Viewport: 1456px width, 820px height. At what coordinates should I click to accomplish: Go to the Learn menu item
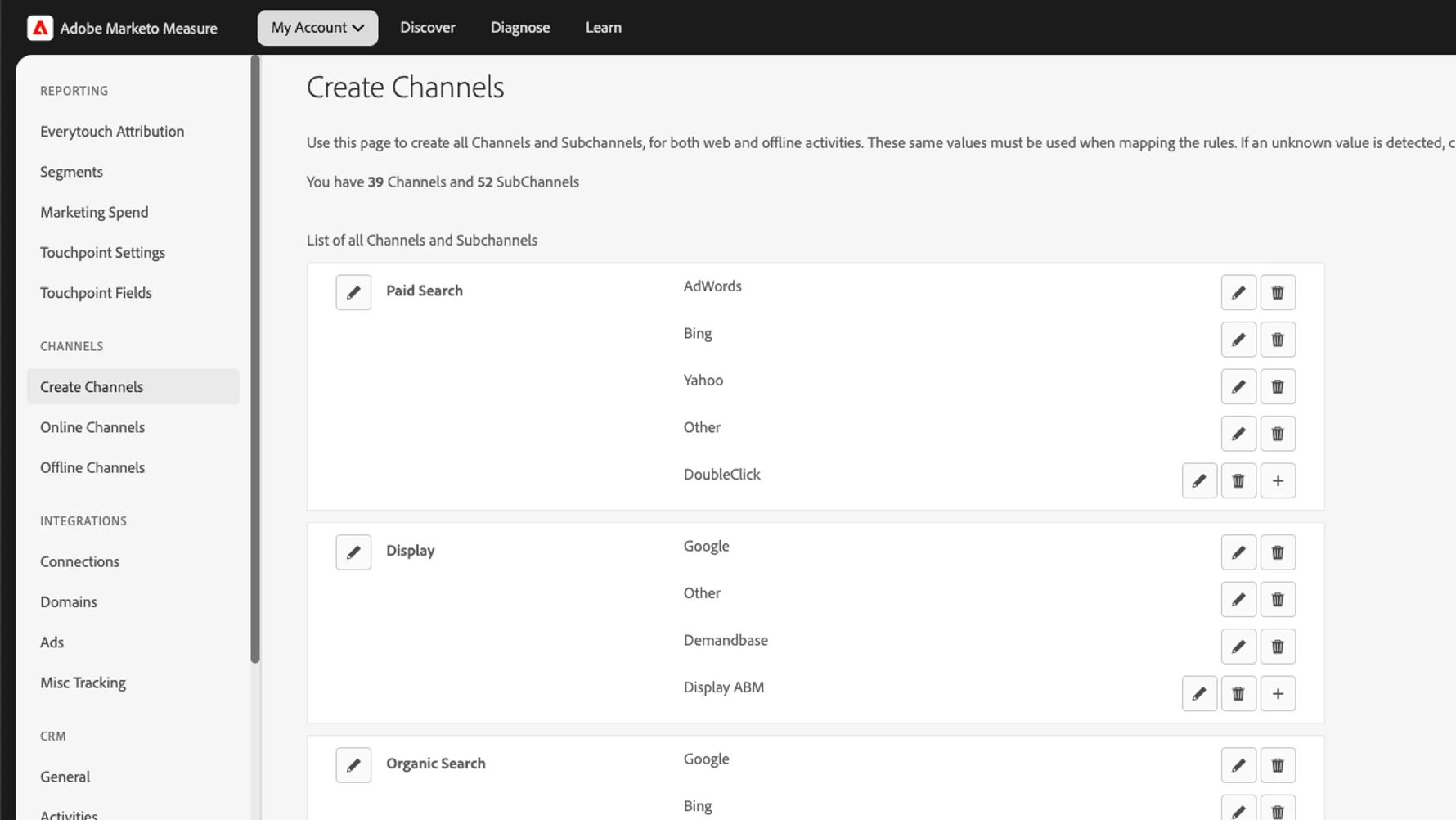604,28
